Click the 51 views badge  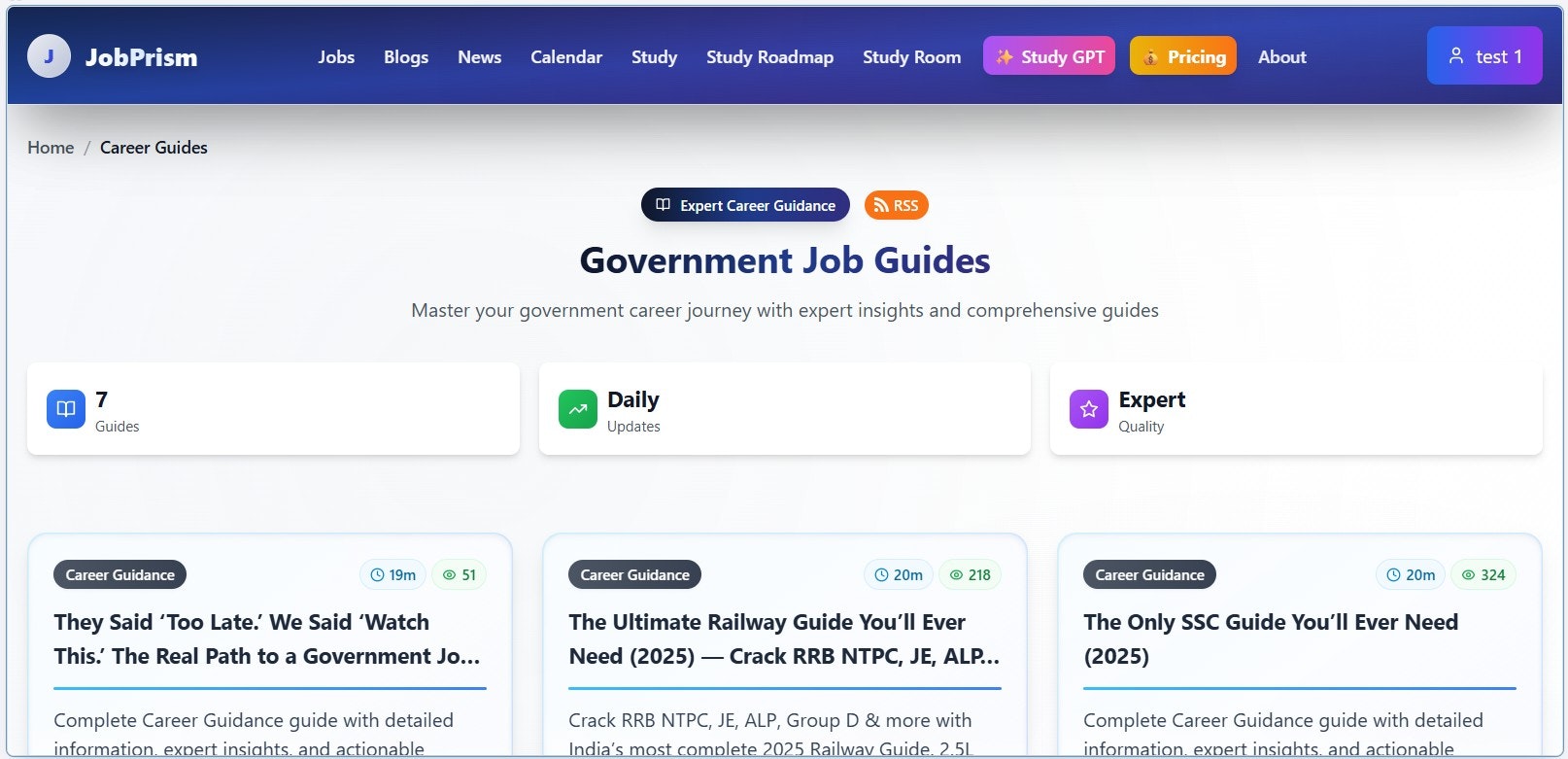tap(460, 574)
